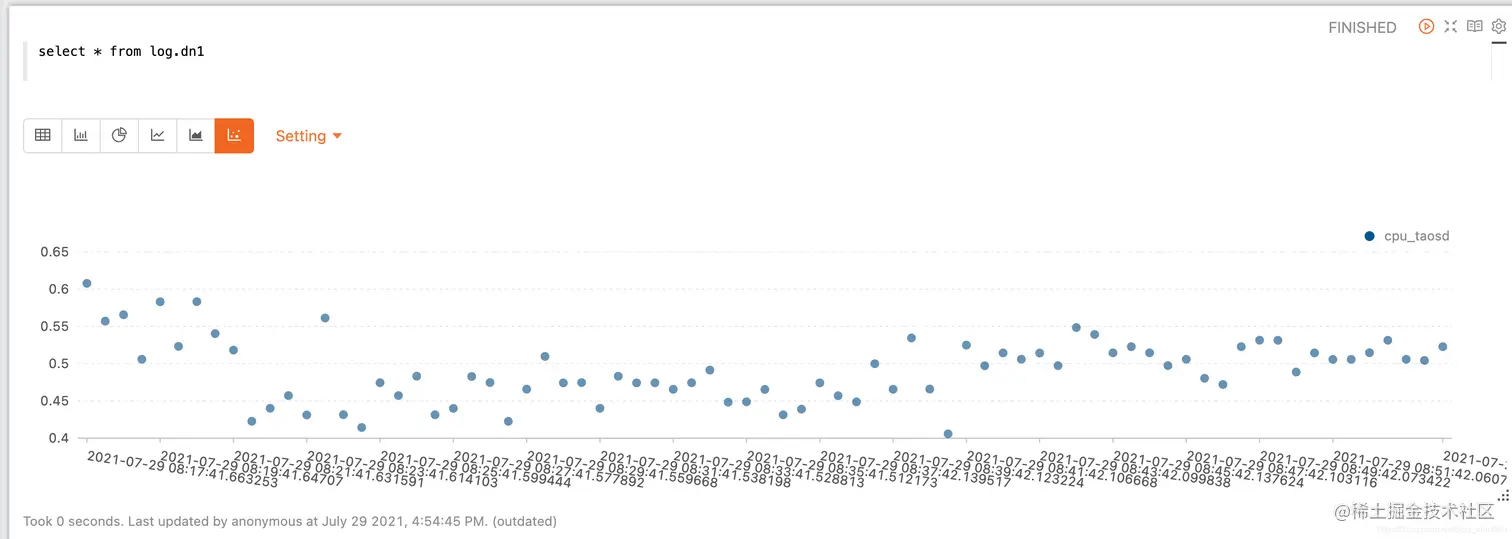Click the 0.65 y-axis label
Viewport: 1512px width, 539px height.
coord(54,252)
